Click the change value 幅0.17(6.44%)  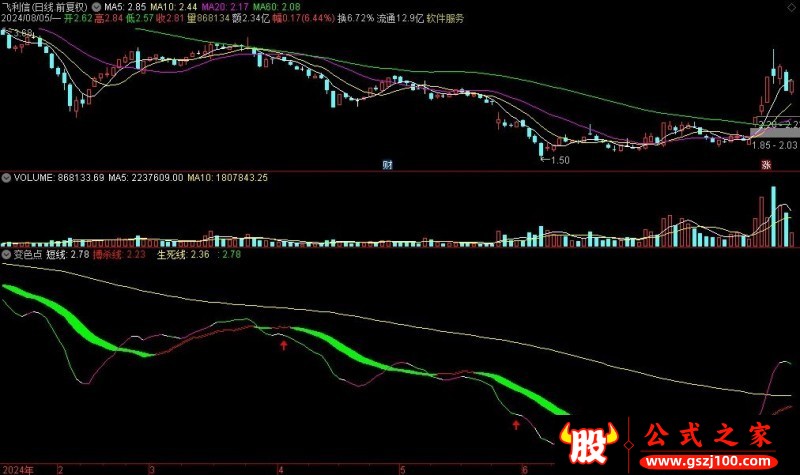click(304, 18)
